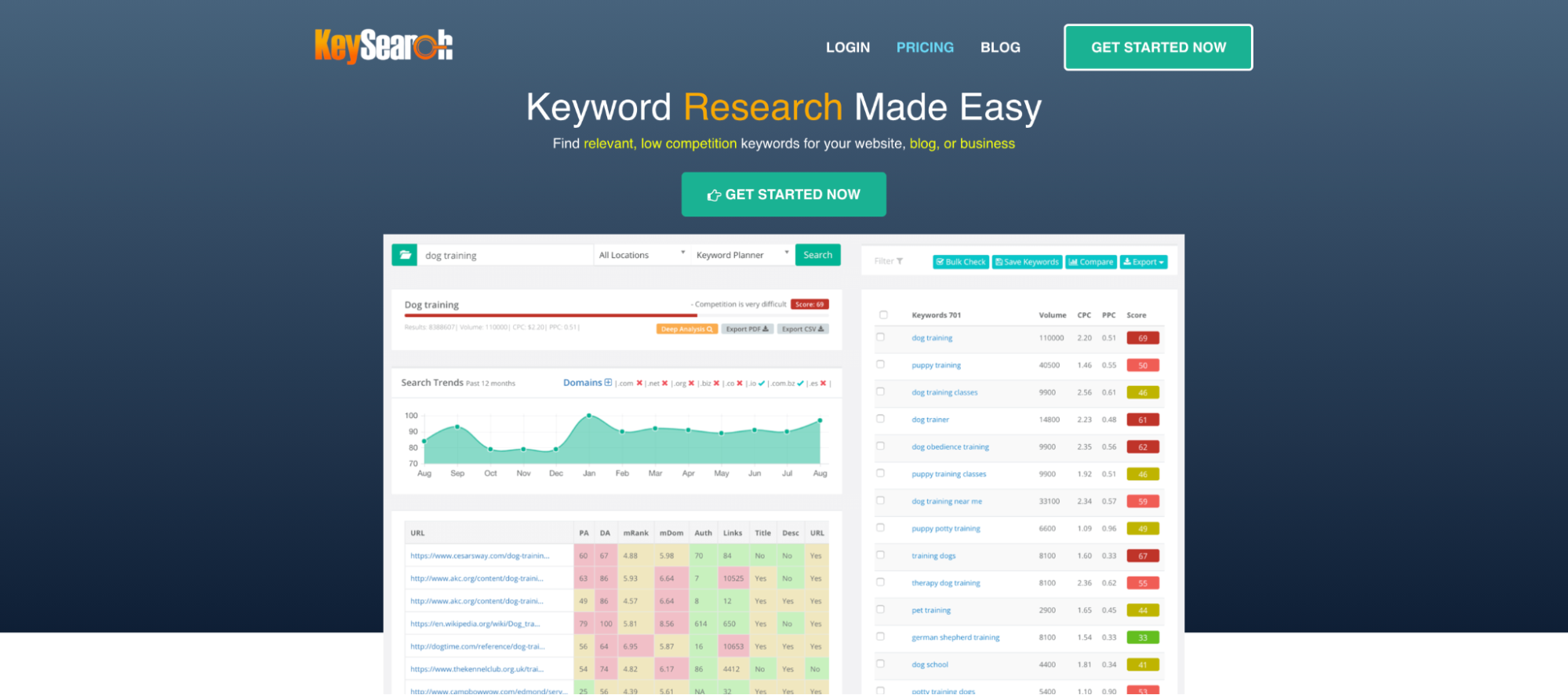Tick the select-all Keywords header checkbox
The height and width of the screenshot is (695, 1568).
click(x=883, y=315)
